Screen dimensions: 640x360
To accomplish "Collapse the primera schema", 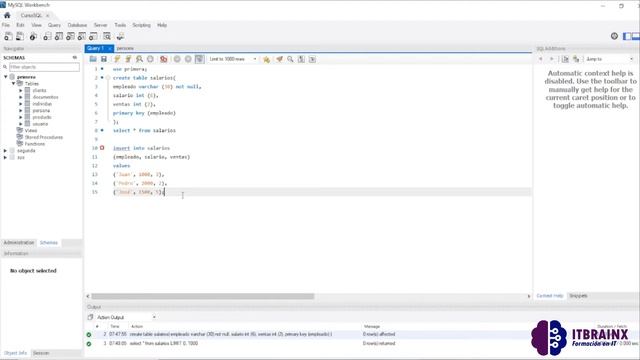I will pyautogui.click(x=5, y=77).
